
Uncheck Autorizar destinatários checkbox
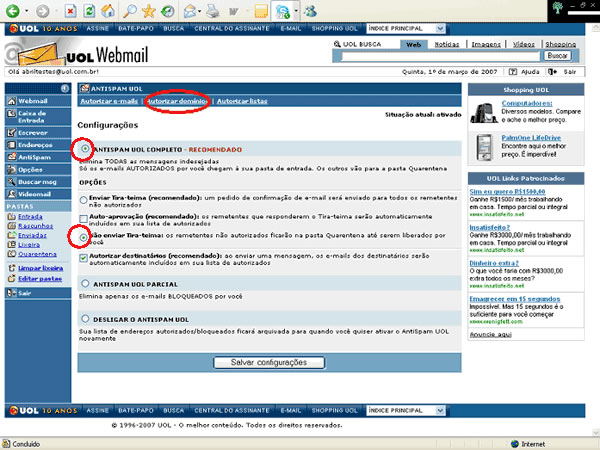point(83,257)
